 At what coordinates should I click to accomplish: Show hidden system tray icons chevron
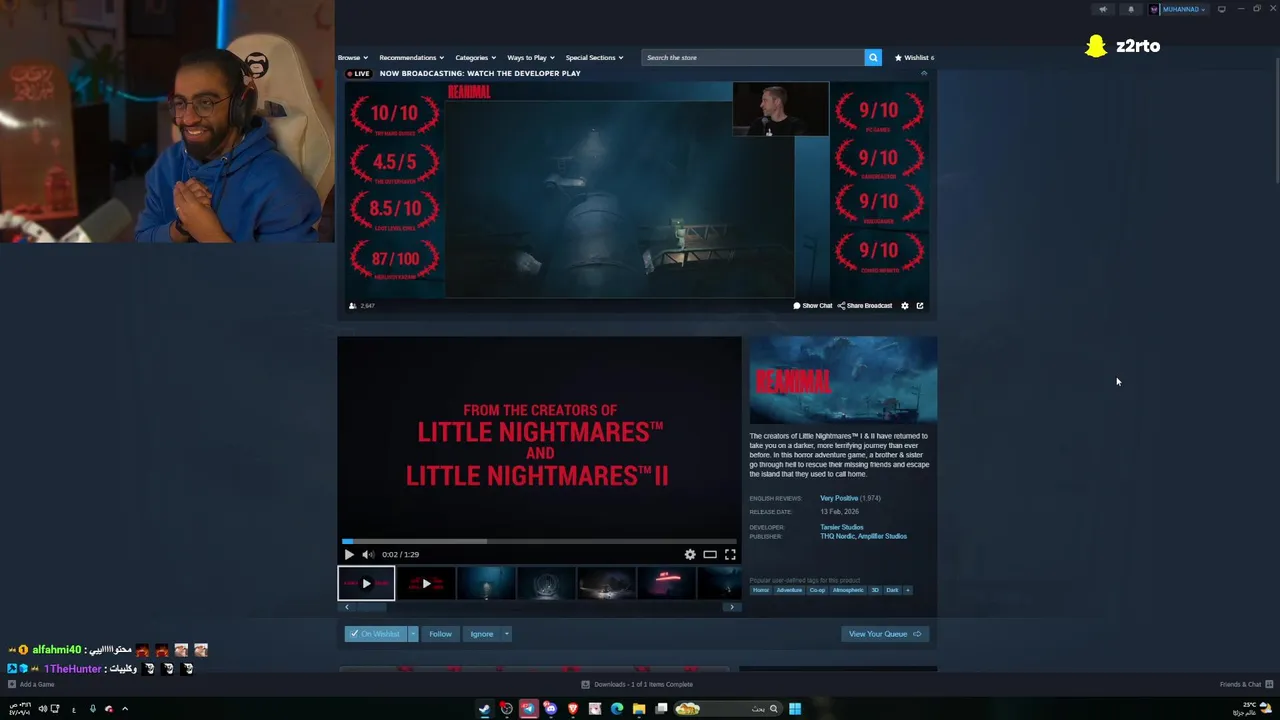coord(125,708)
